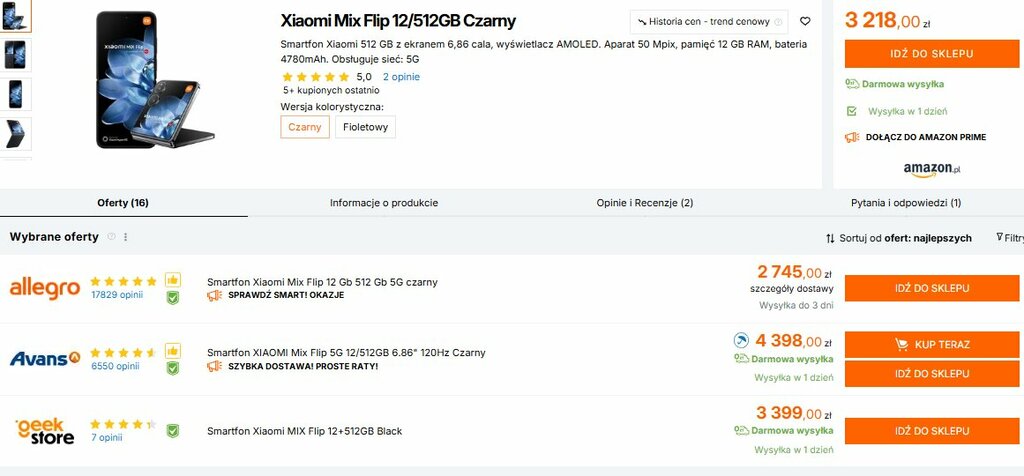The image size is (1024, 476).
Task: Click the green shield badge for Geek Store
Action: [173, 431]
